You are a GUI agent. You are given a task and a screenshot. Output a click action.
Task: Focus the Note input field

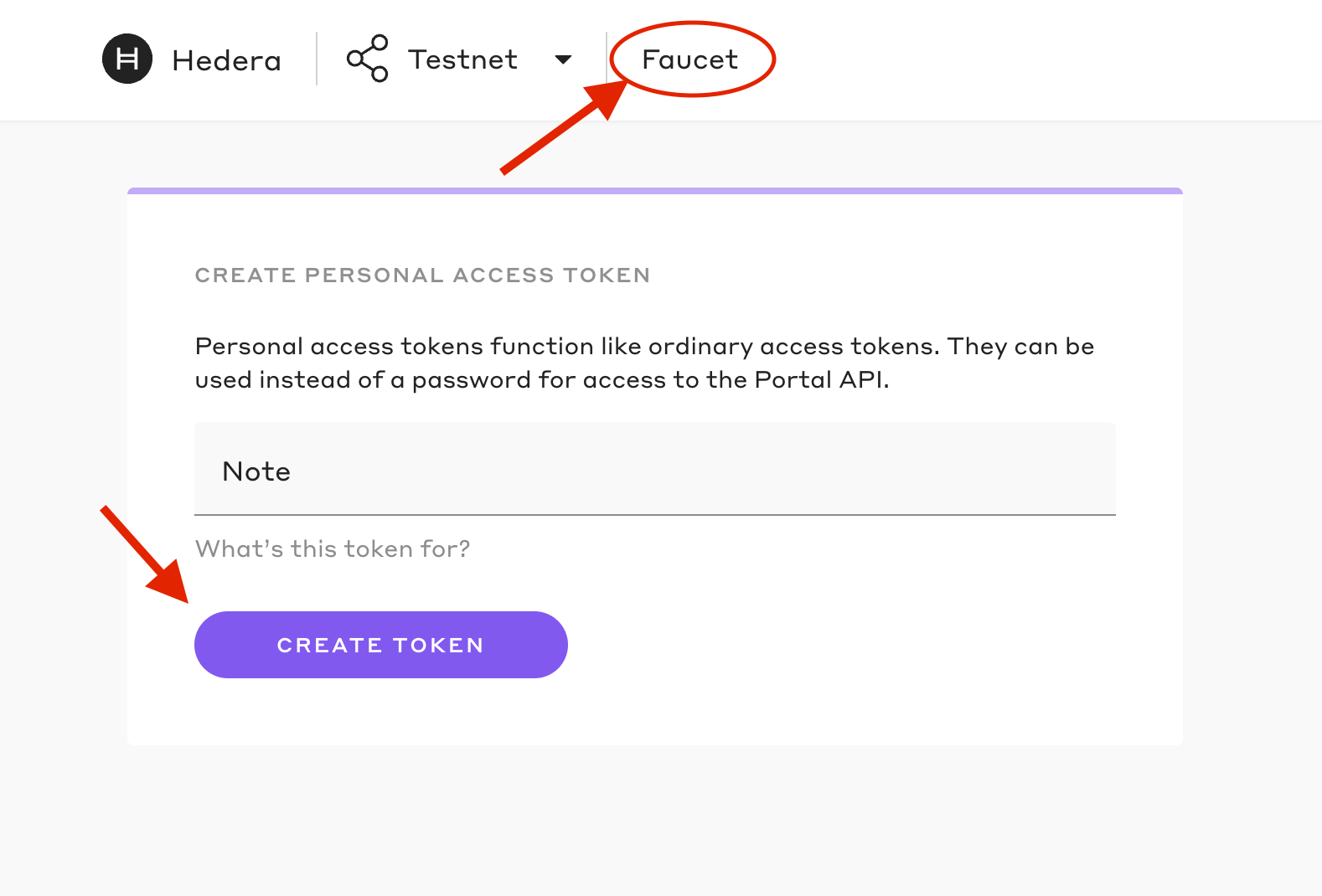655,469
